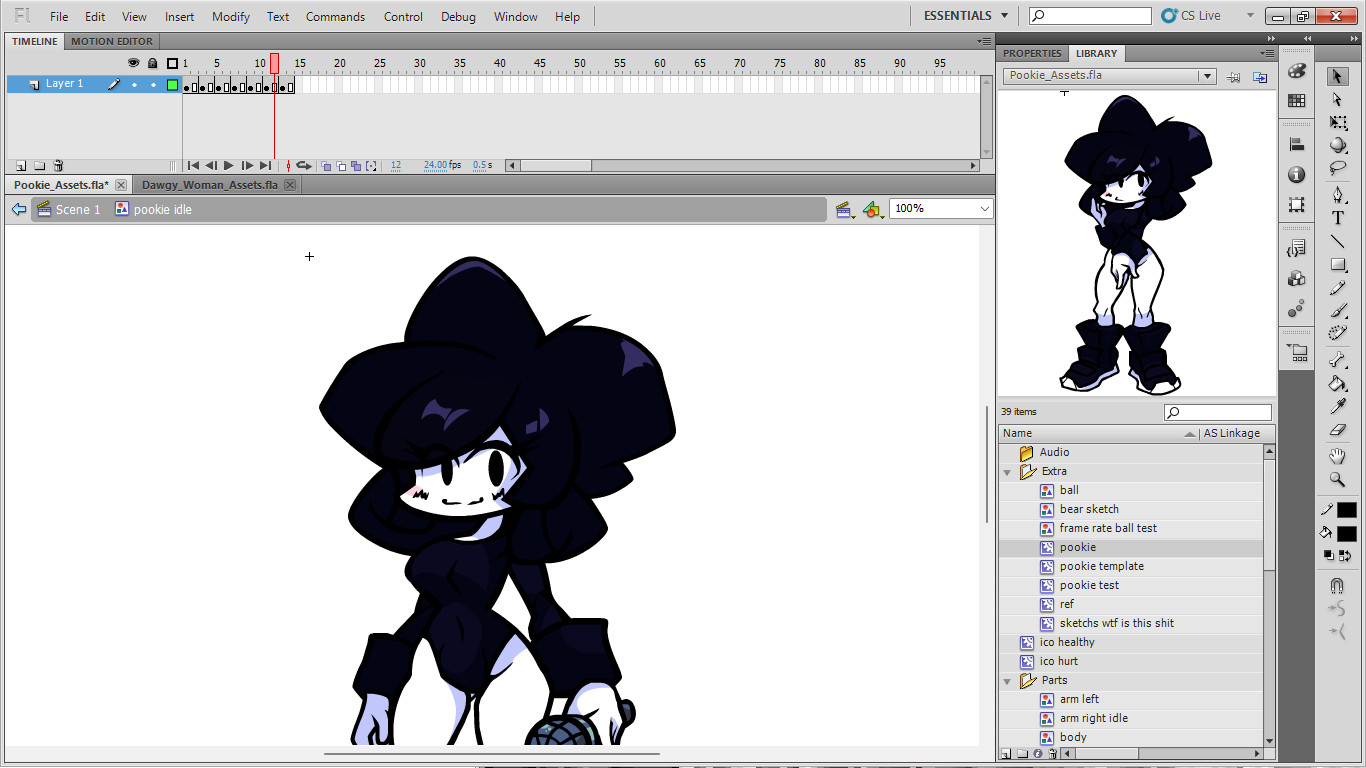Create a new layer in the timeline
Screen dimensions: 1366x768
[x=20, y=166]
